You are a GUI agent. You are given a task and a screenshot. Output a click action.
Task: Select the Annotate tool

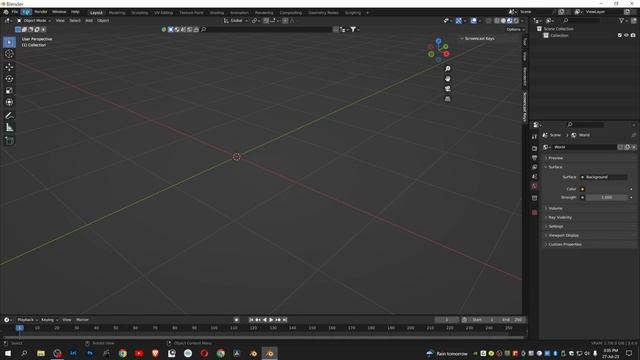[9, 116]
